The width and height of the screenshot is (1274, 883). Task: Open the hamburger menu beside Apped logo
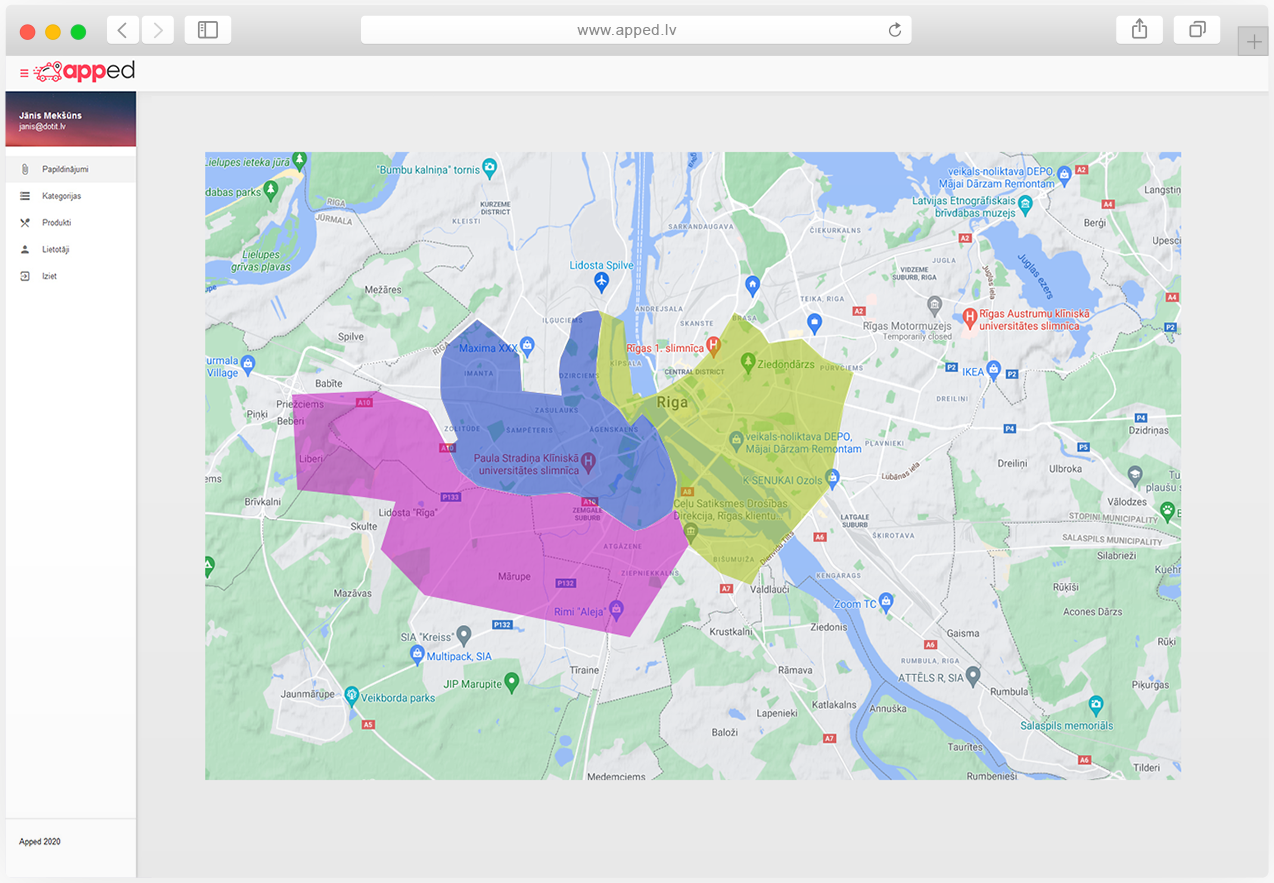pyautogui.click(x=24, y=73)
